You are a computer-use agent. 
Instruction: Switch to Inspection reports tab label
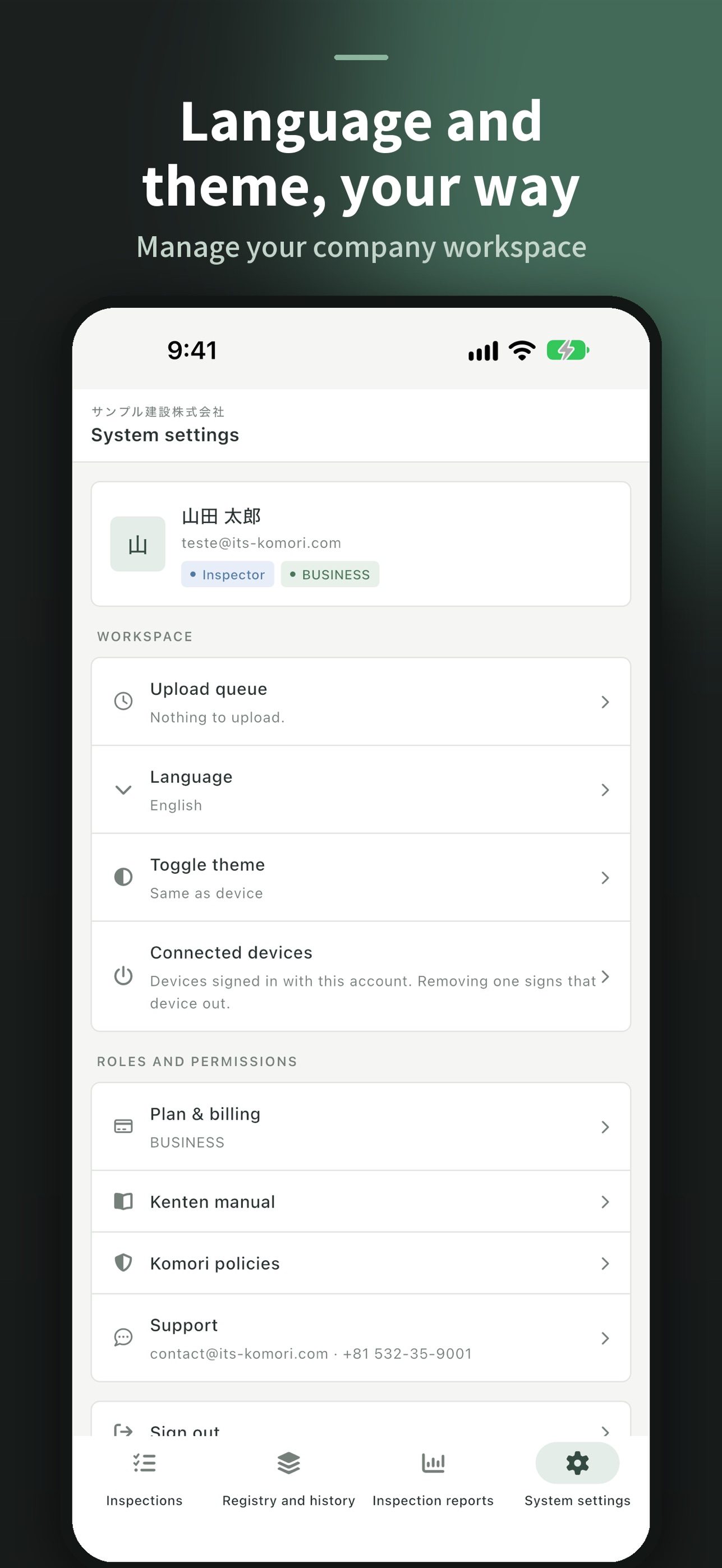click(x=433, y=1501)
